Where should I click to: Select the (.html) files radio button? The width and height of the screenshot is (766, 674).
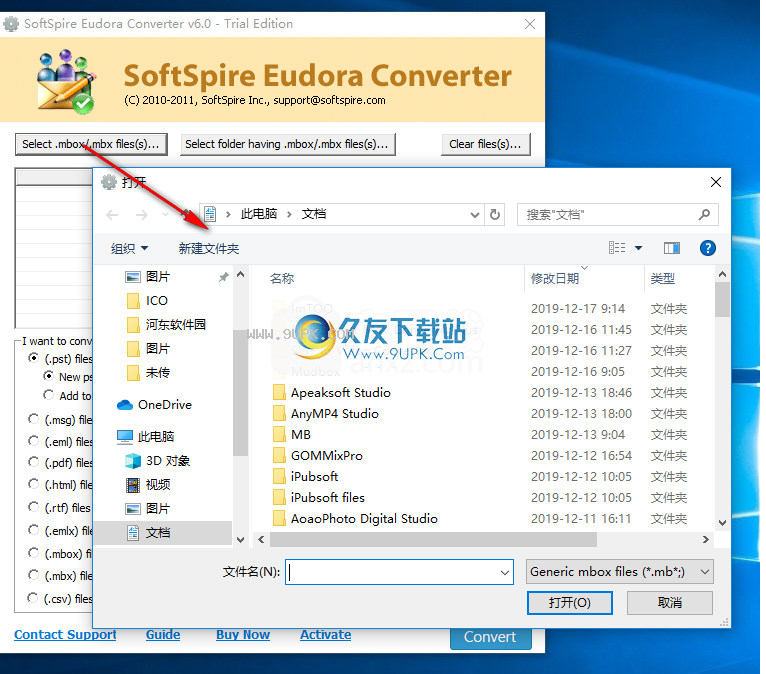coord(33,484)
